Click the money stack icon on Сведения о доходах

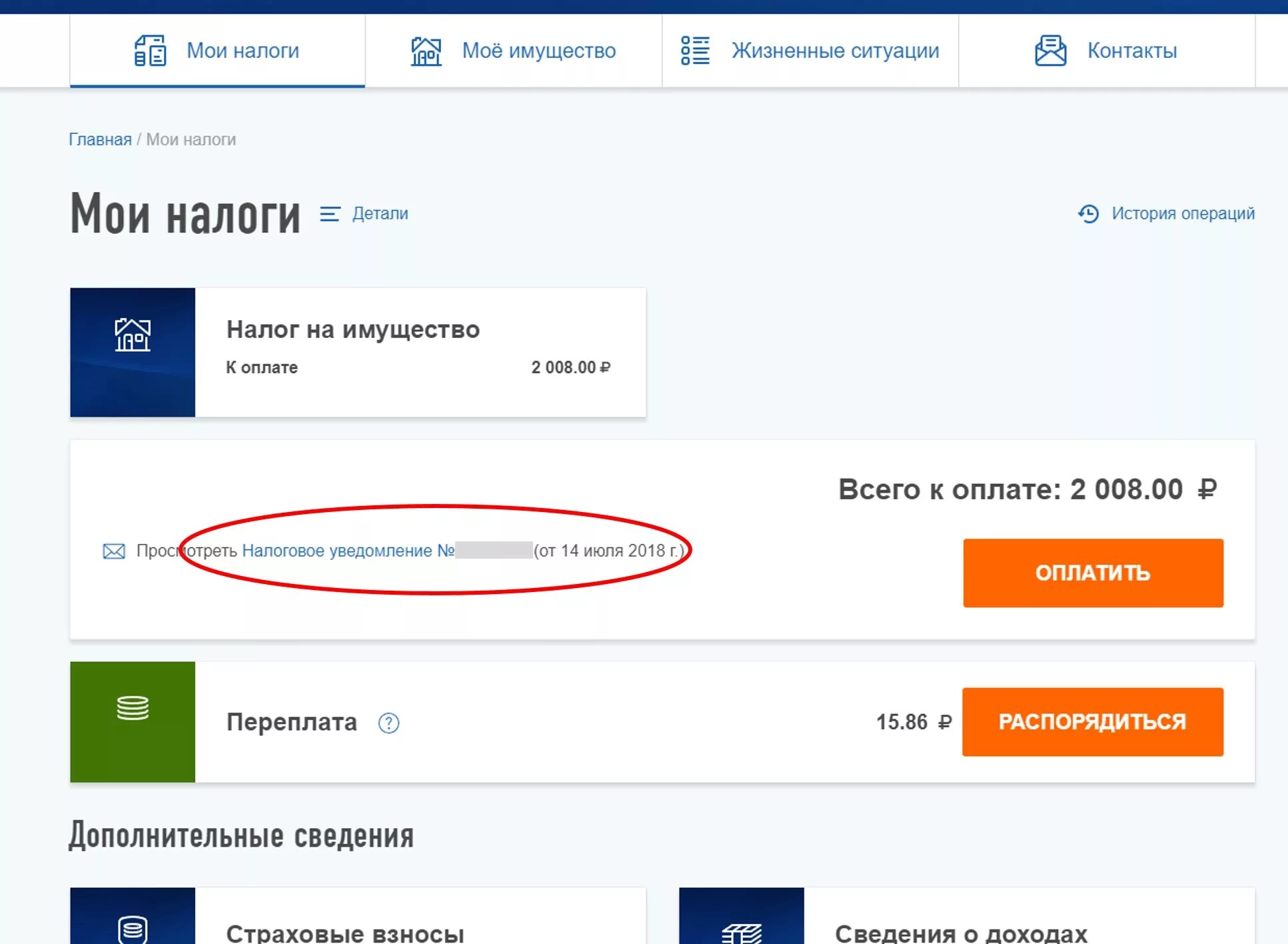pyautogui.click(x=742, y=933)
